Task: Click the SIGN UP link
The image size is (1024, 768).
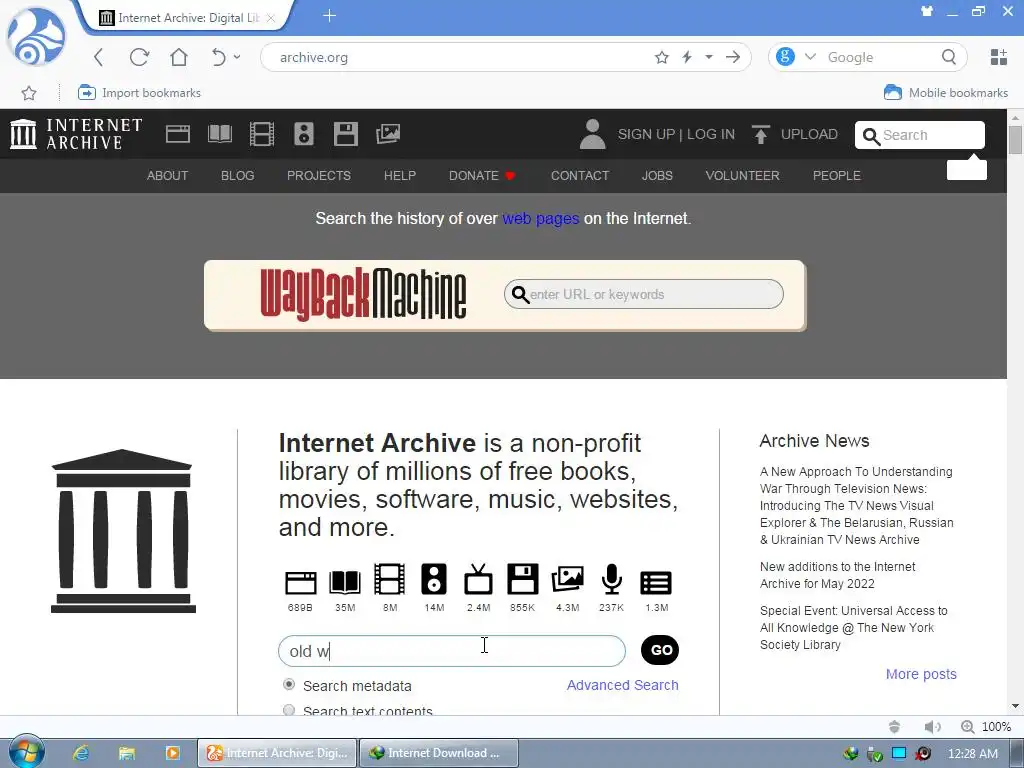Action: (647, 134)
